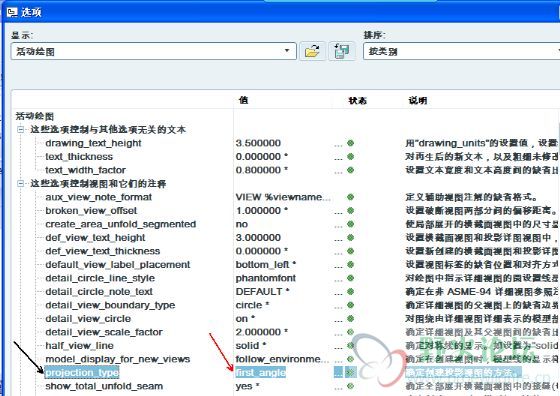Select the detail_circle_line_style option
Viewport: 560px width, 396px height.
click(x=100, y=278)
